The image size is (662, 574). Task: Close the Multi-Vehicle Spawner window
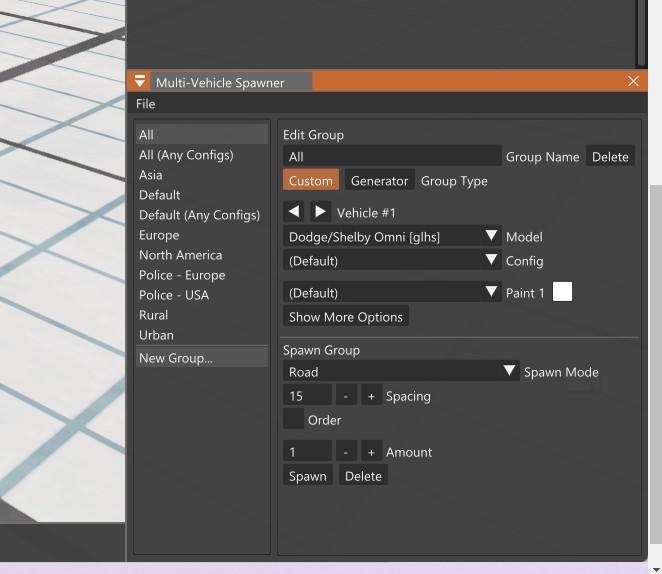tap(633, 82)
